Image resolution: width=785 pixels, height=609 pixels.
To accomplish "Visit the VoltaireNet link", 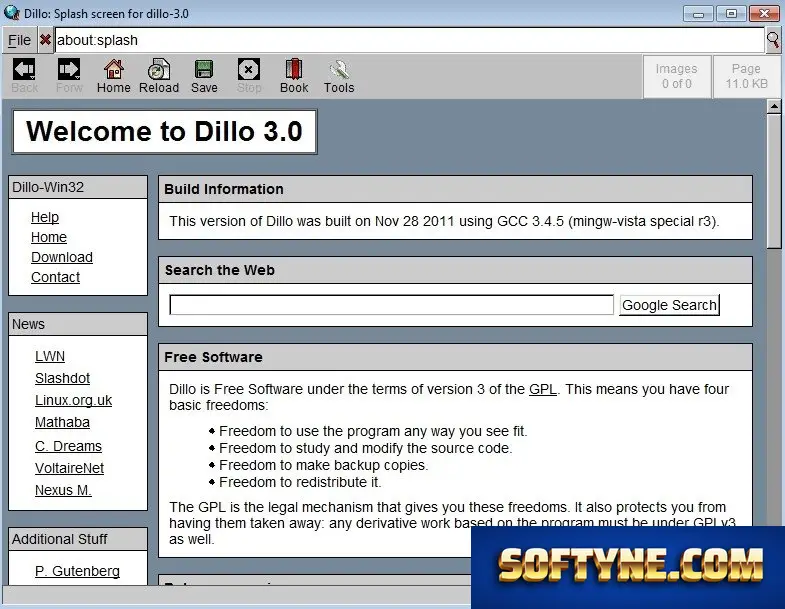I will pos(70,468).
